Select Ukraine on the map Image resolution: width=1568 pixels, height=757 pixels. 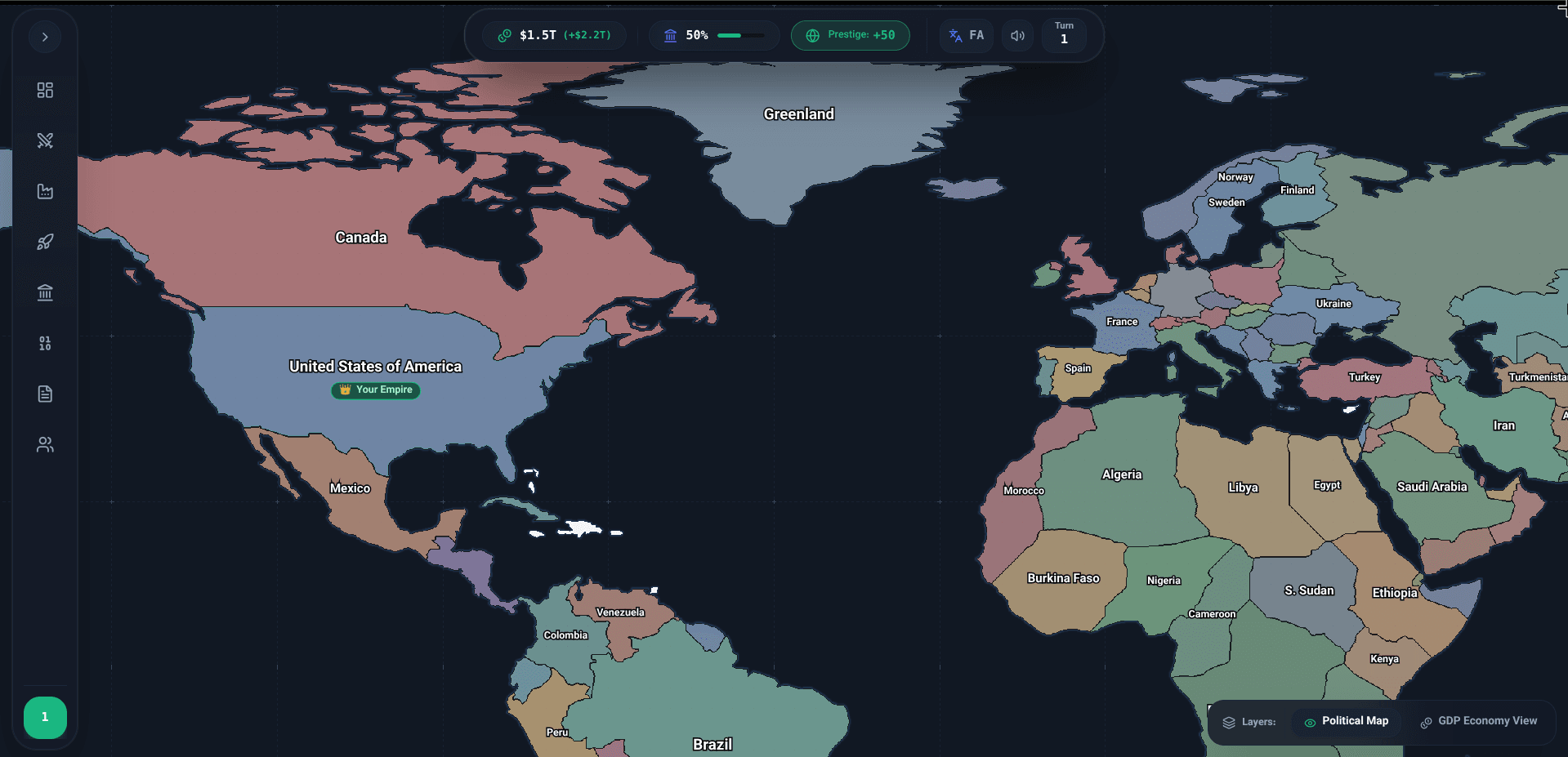(1333, 304)
